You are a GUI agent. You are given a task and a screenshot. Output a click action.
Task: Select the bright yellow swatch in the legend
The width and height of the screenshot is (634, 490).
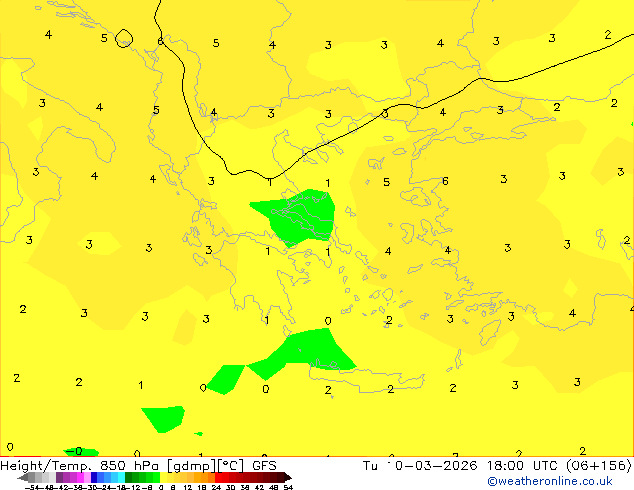163,477
